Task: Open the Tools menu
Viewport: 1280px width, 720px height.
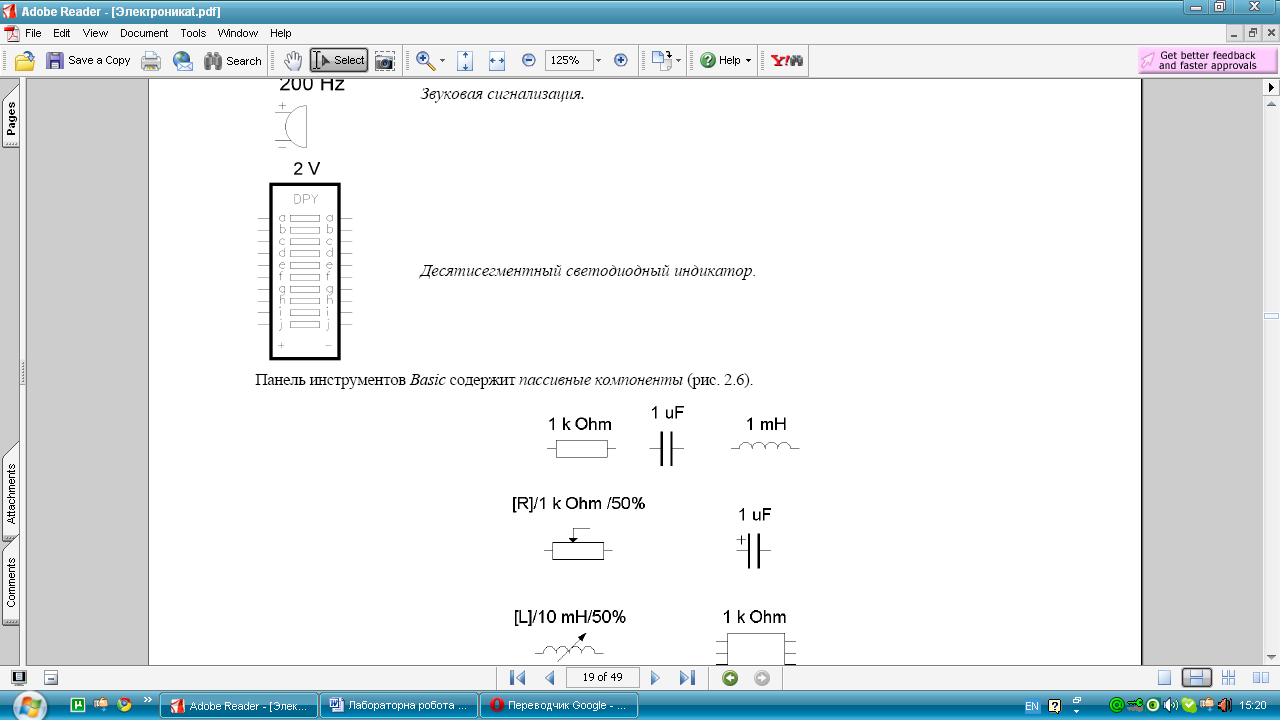Action: [x=193, y=33]
